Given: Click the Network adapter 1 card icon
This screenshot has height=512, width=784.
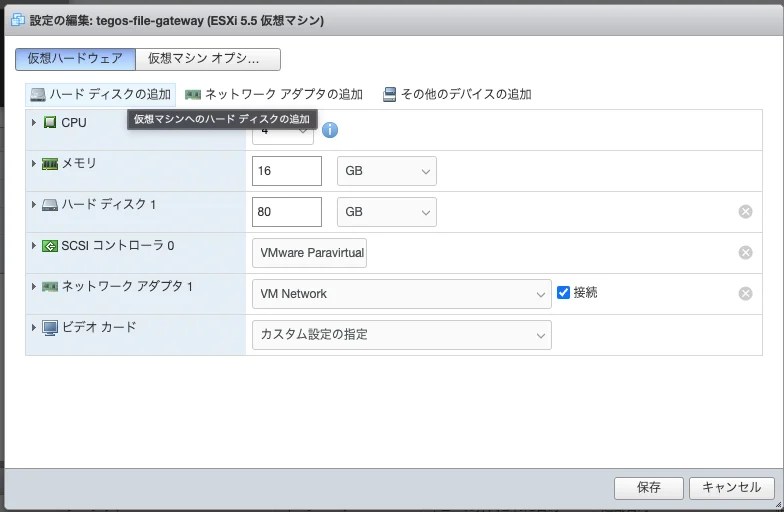Looking at the screenshot, I should click(50, 287).
